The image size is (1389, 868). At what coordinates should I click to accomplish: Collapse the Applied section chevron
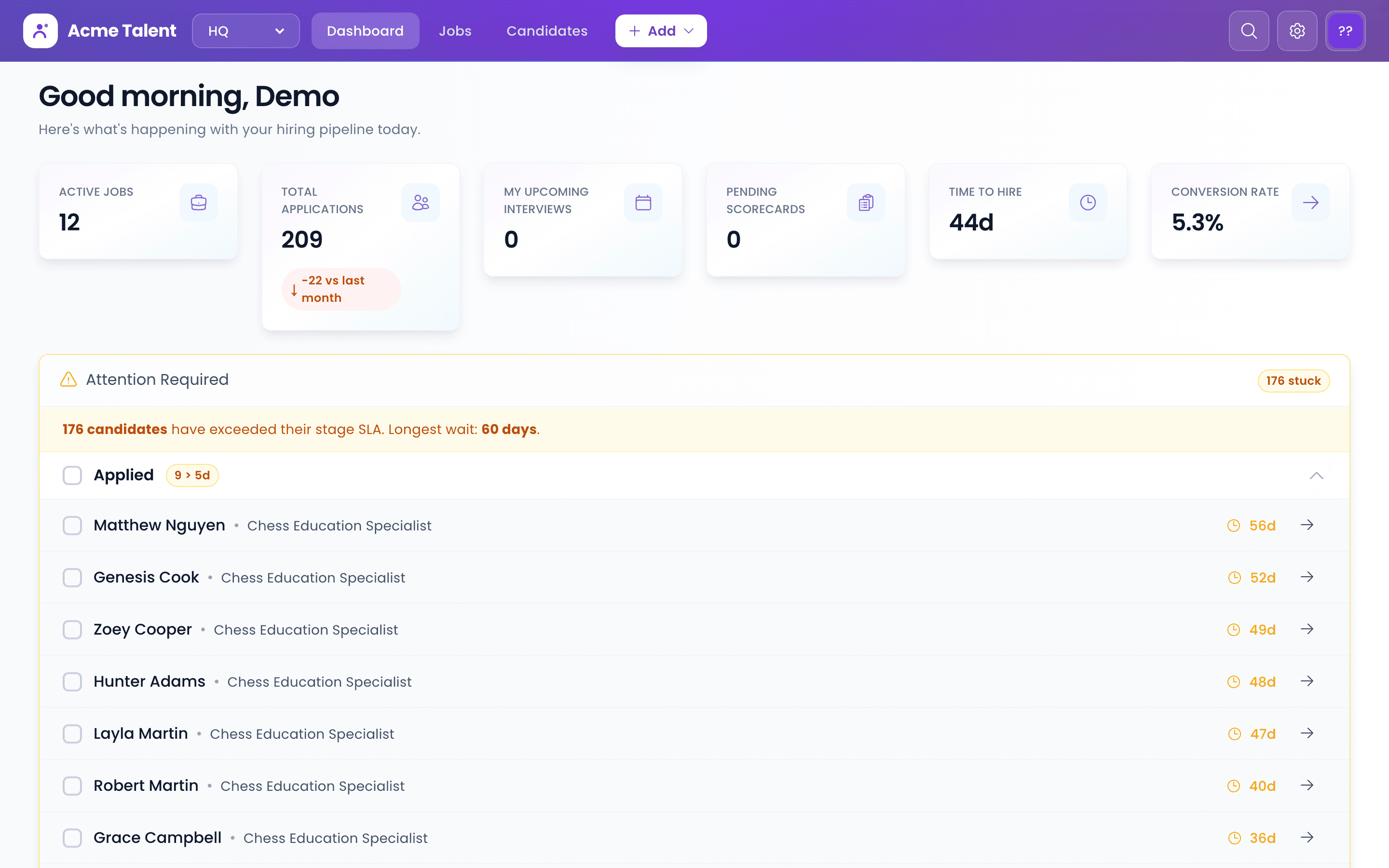point(1316,475)
